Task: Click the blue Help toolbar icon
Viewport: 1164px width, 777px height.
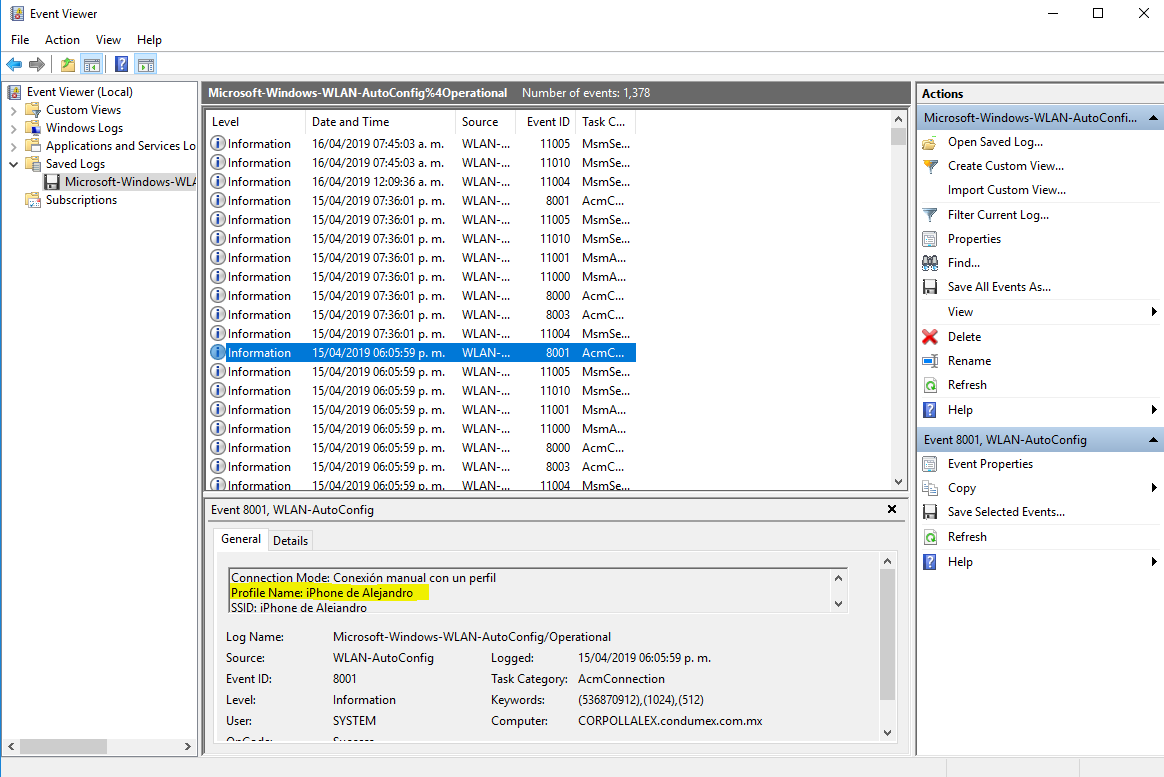Action: (122, 65)
